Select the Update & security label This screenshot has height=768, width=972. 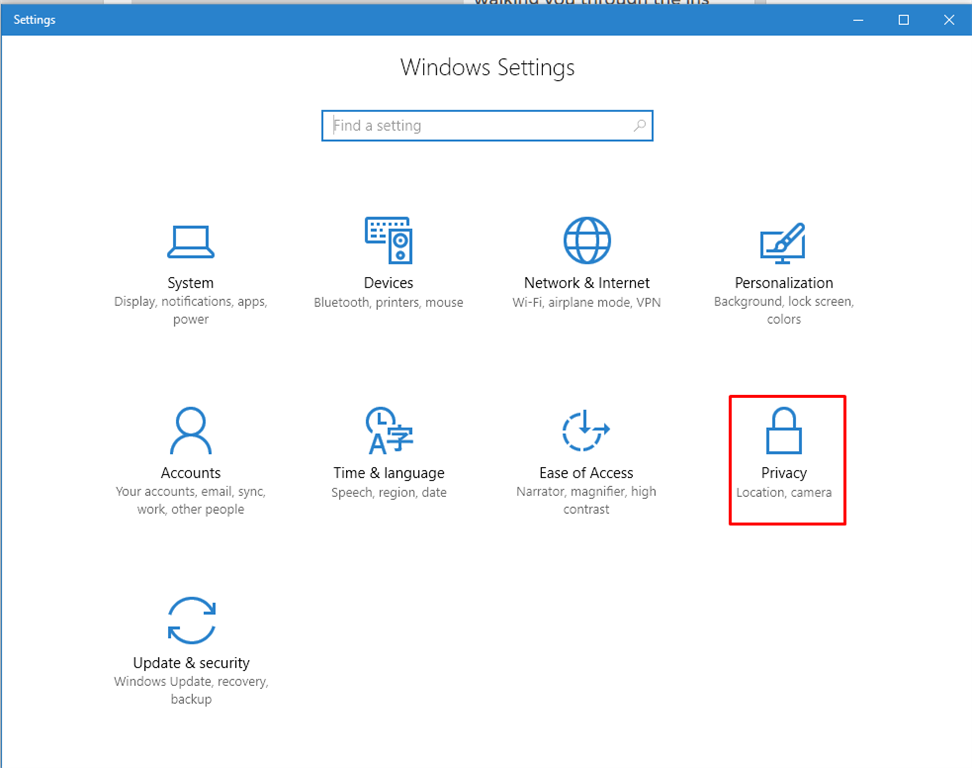tap(191, 663)
